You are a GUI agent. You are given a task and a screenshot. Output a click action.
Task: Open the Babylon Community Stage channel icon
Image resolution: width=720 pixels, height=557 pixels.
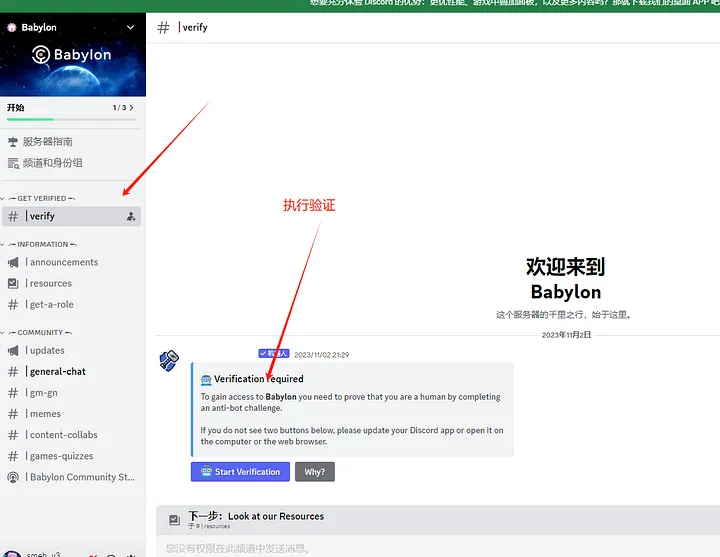click(13, 477)
